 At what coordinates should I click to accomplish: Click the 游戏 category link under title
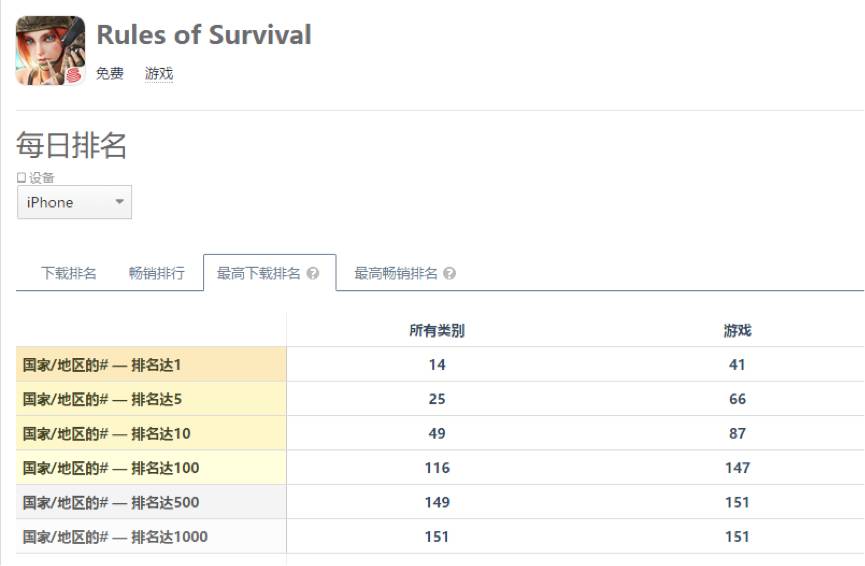tap(159, 74)
